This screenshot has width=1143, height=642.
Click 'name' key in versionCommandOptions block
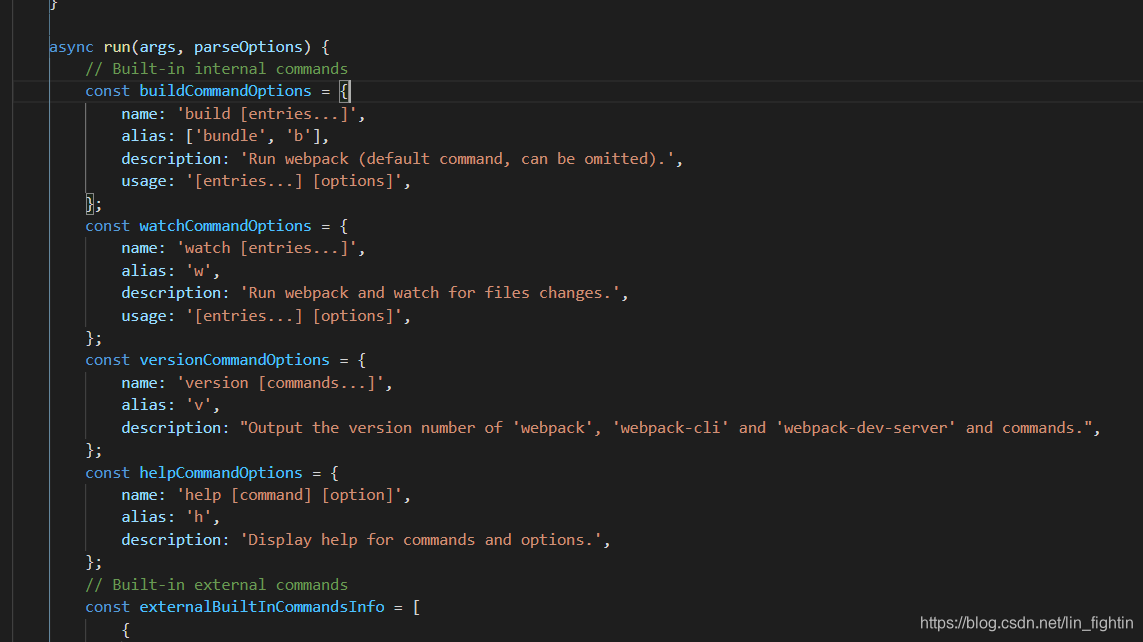pyautogui.click(x=139, y=383)
